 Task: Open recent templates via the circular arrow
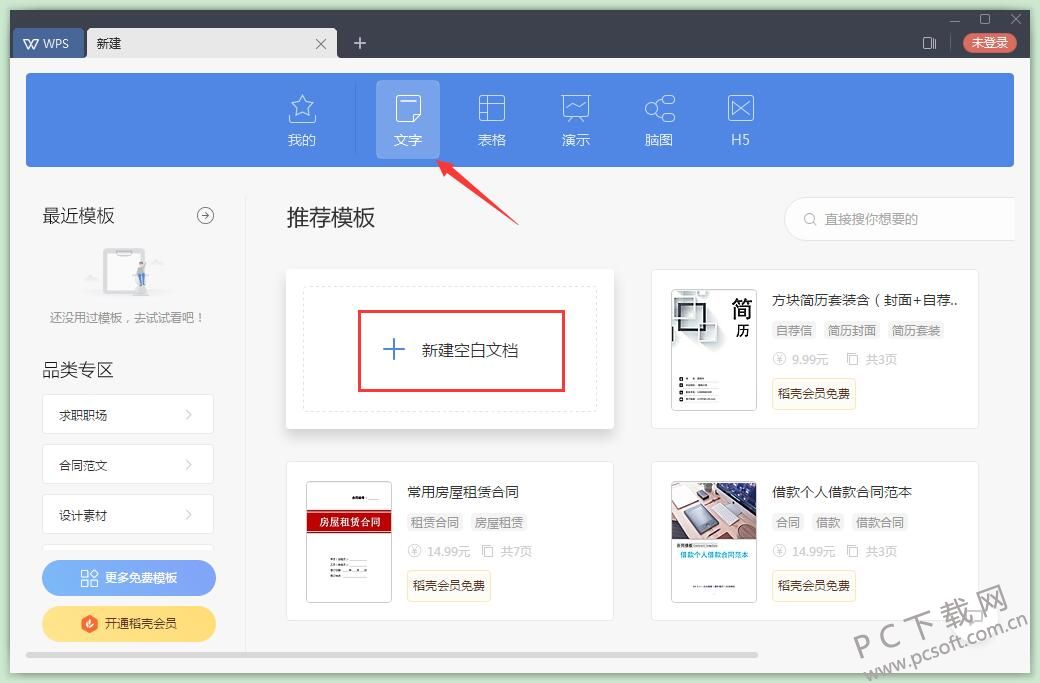[205, 215]
